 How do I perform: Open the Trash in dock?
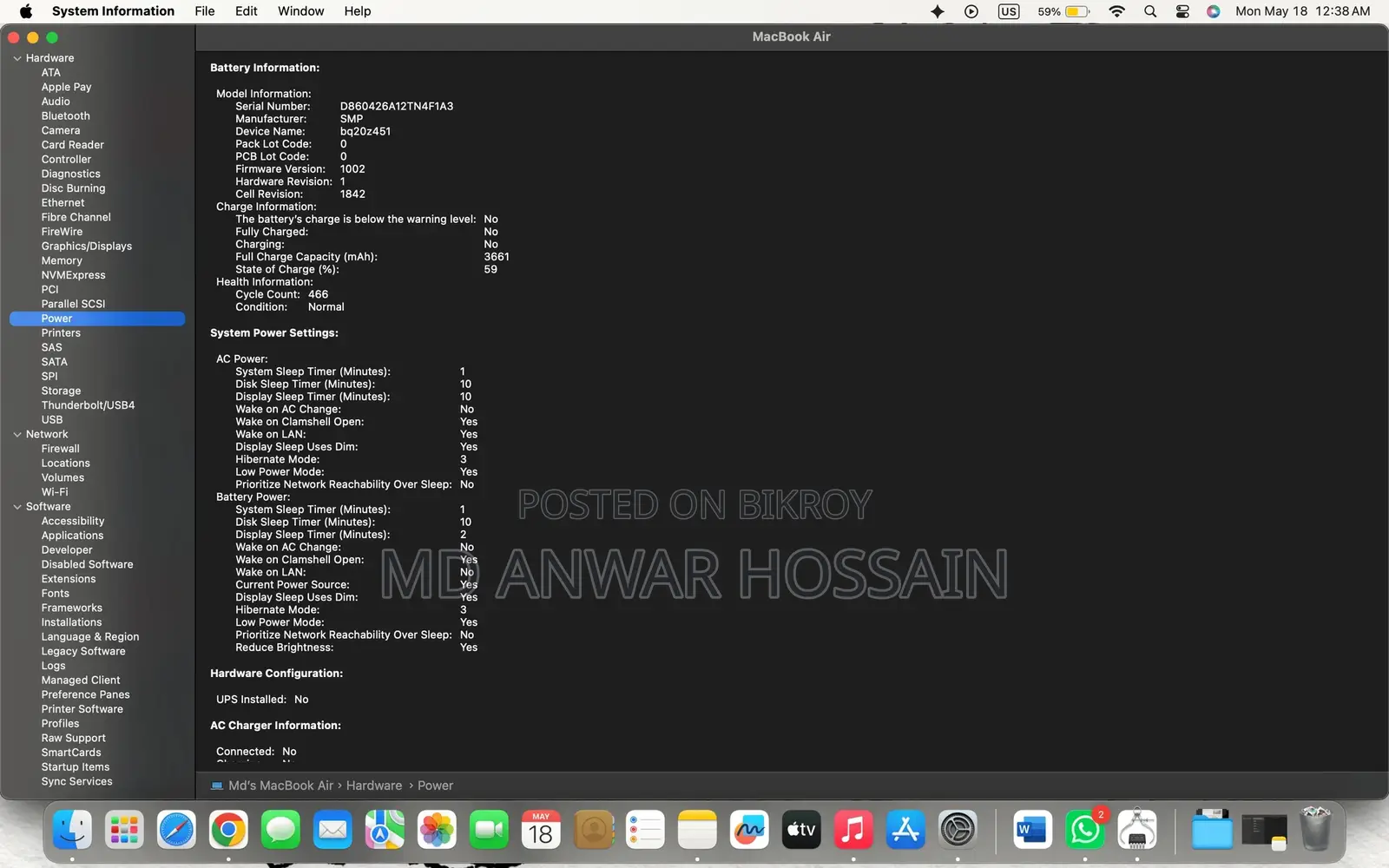point(1316,829)
